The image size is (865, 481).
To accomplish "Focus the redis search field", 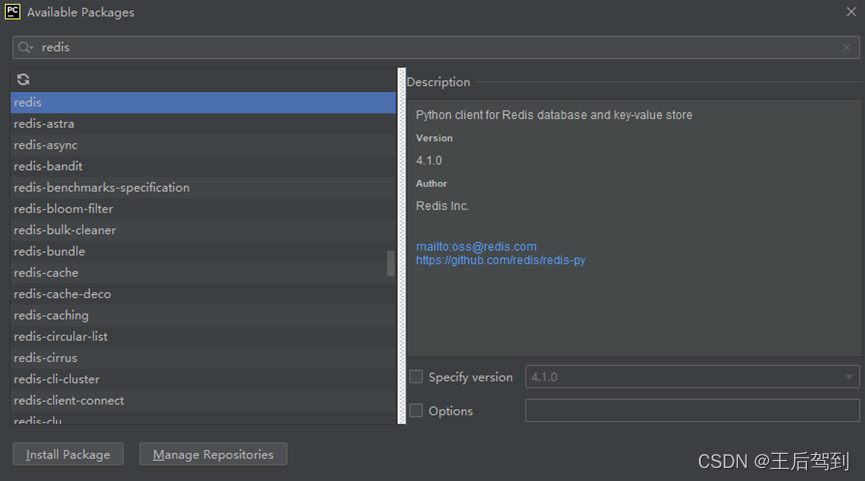I will coord(436,47).
